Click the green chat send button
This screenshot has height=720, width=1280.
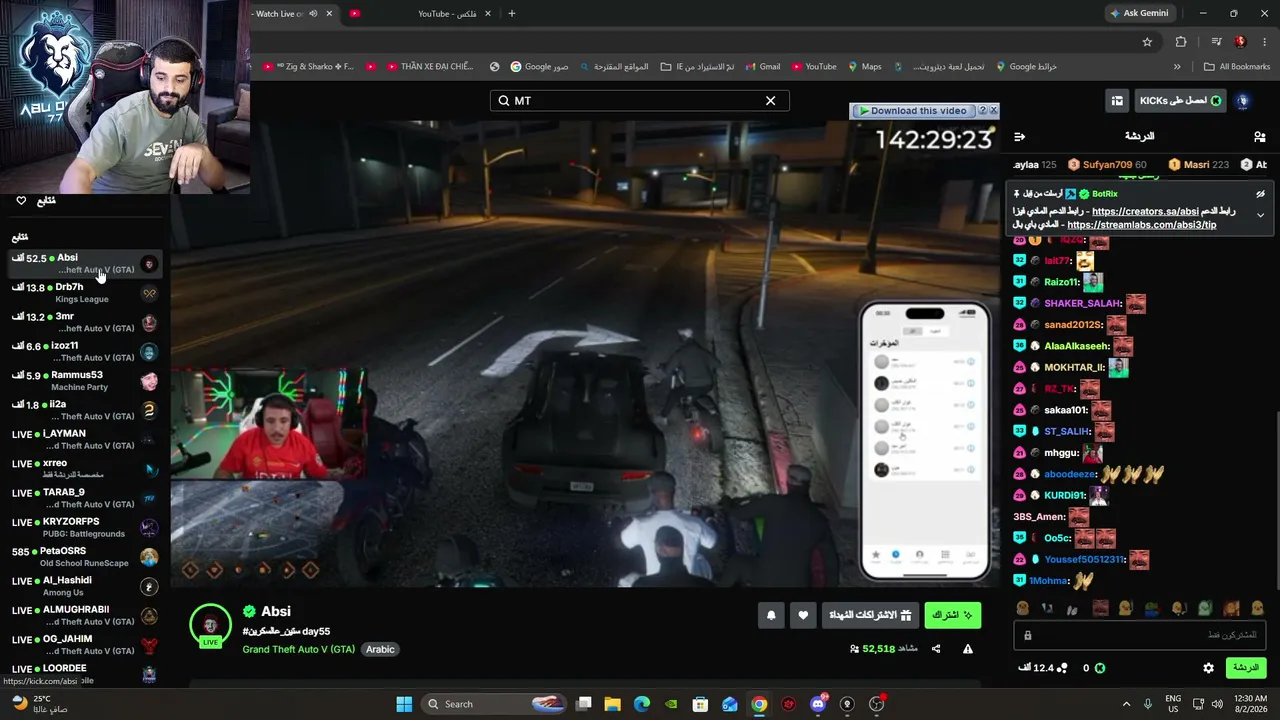tap(1246, 668)
